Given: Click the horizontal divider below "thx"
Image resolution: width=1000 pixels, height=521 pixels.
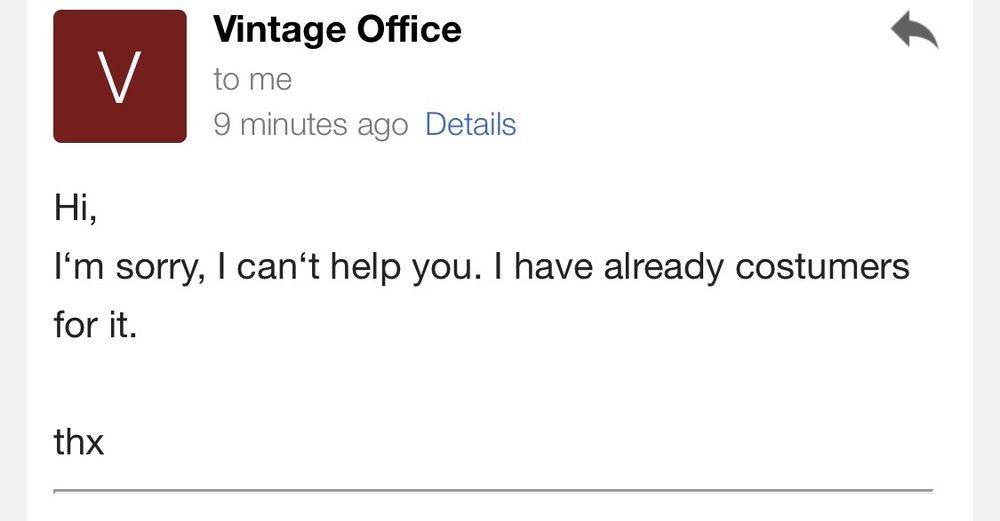Looking at the screenshot, I should click(x=493, y=491).
